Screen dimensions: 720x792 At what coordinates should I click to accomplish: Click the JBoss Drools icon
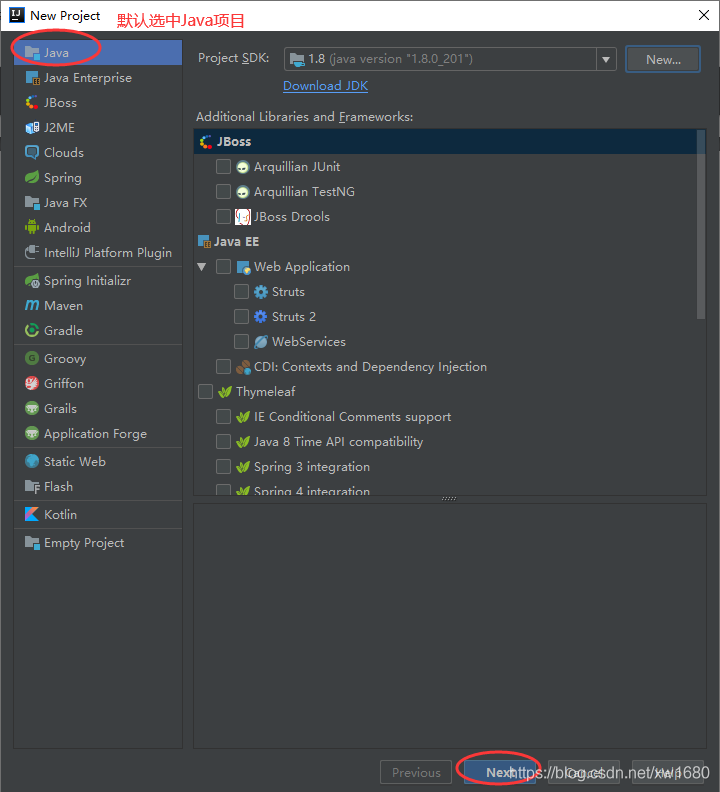pos(243,217)
